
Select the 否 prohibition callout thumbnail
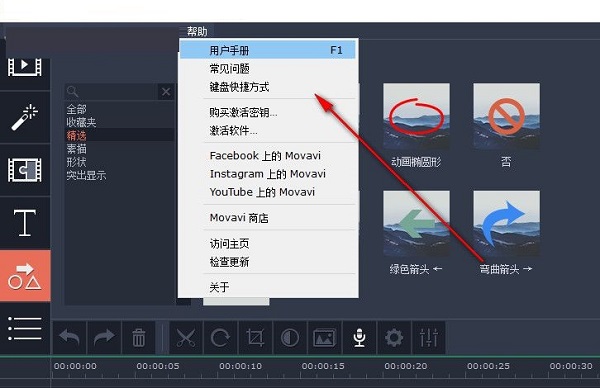coord(507,116)
